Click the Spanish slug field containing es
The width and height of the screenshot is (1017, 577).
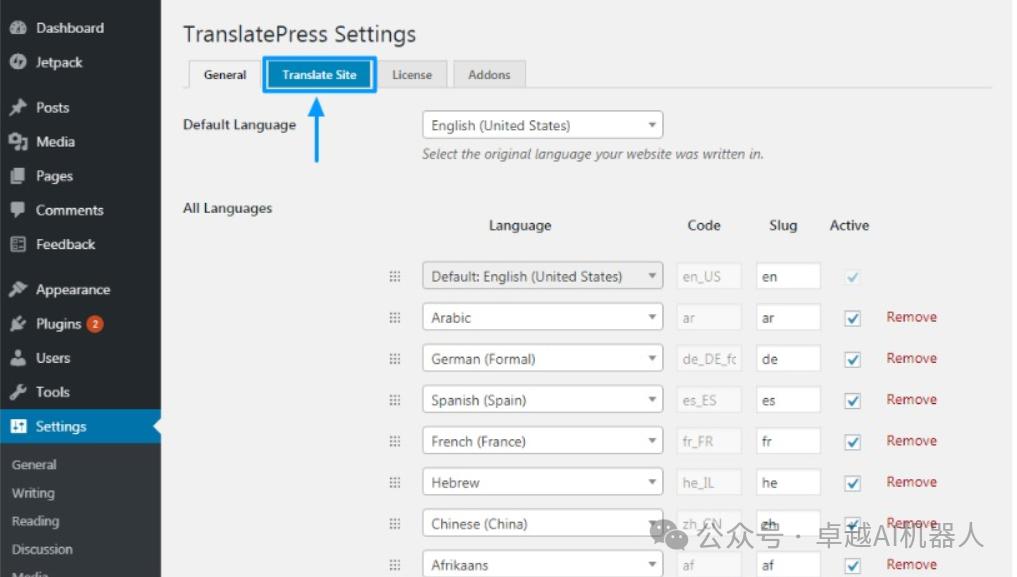[788, 400]
